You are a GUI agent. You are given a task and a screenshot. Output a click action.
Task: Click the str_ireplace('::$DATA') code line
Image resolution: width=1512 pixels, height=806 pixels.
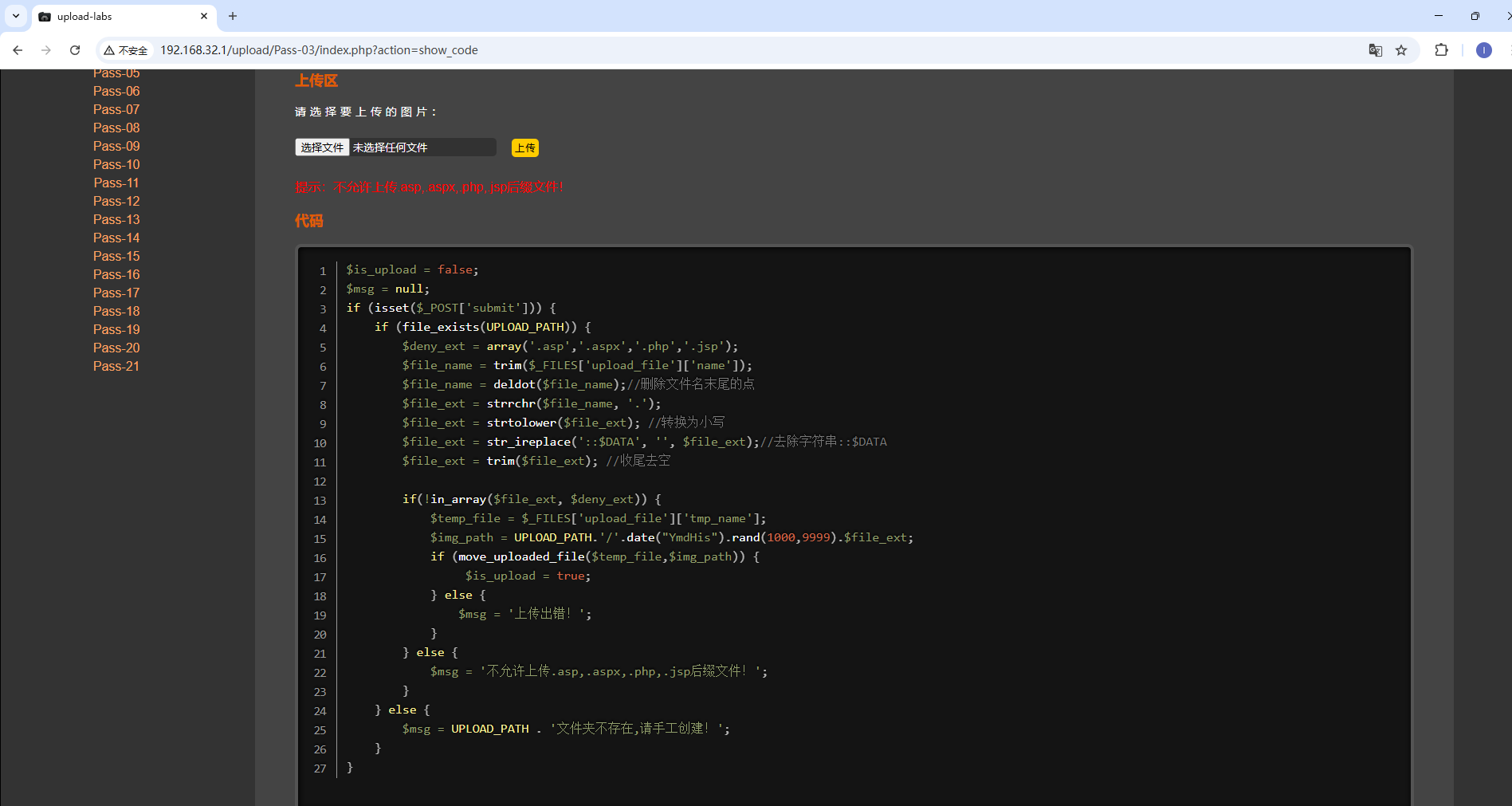(x=644, y=442)
